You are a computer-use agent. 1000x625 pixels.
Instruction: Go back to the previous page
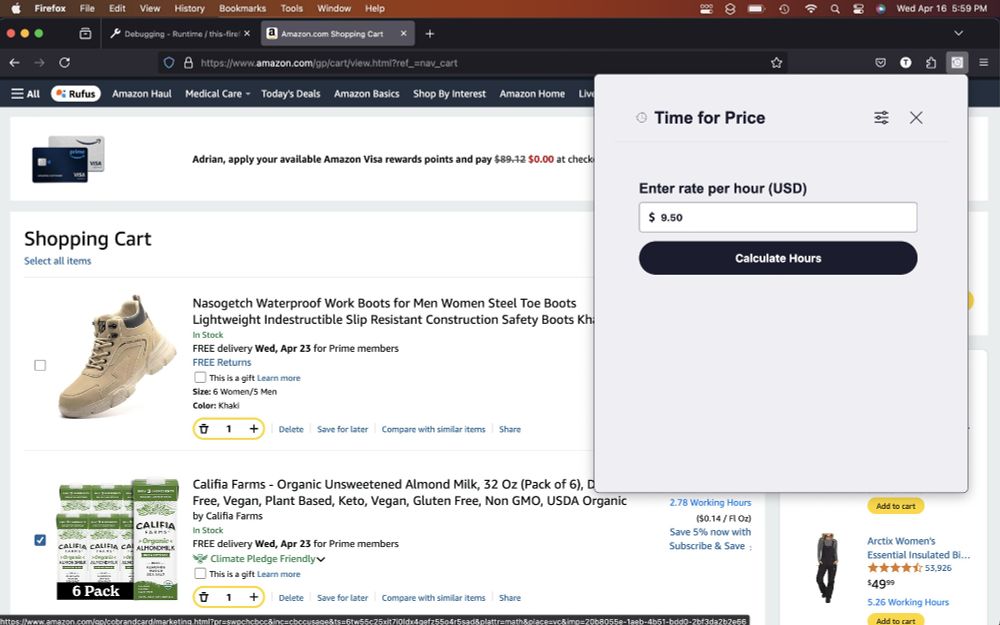pos(15,62)
